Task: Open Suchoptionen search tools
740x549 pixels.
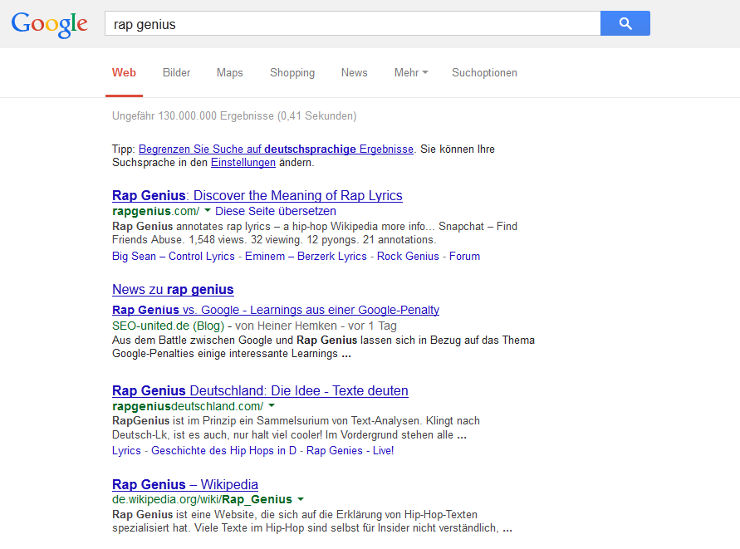Action: tap(484, 73)
